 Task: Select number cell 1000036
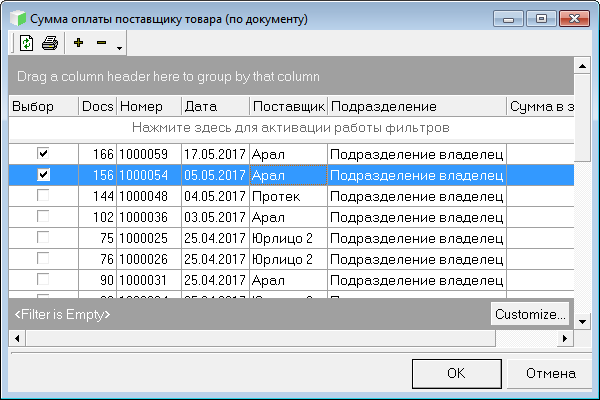(149, 217)
